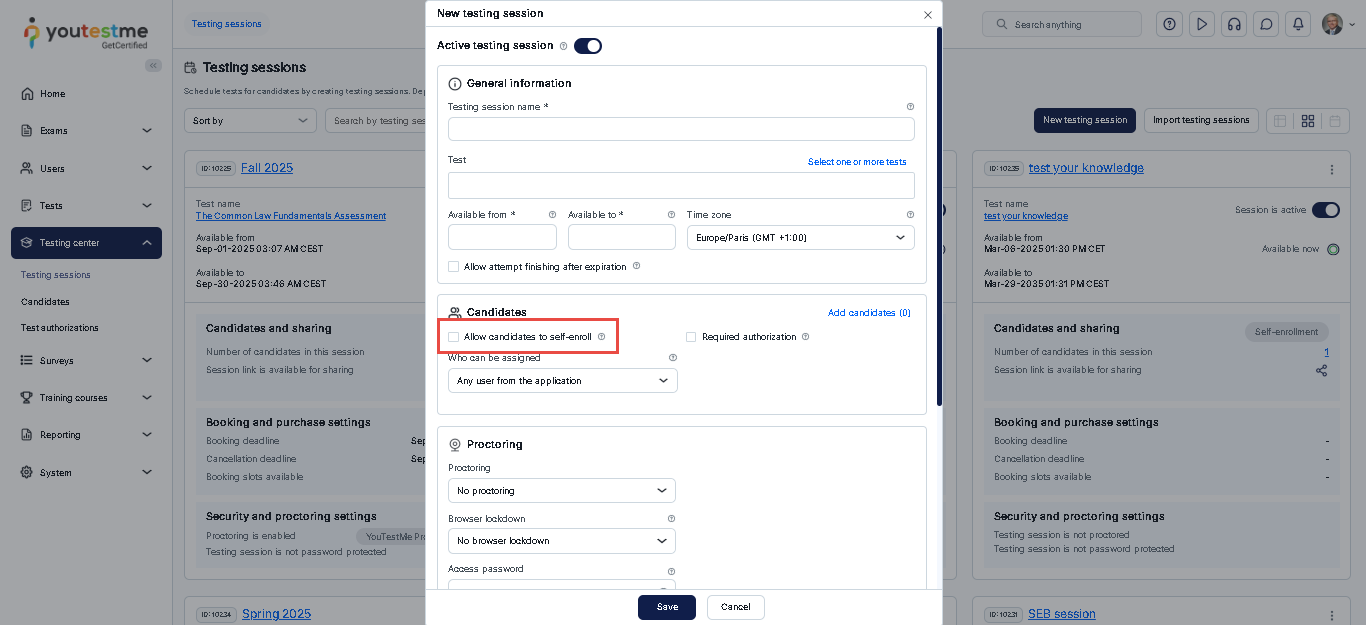Viewport: 1366px width, 625px height.
Task: Check Allow candidates to self-enroll
Action: click(x=454, y=337)
